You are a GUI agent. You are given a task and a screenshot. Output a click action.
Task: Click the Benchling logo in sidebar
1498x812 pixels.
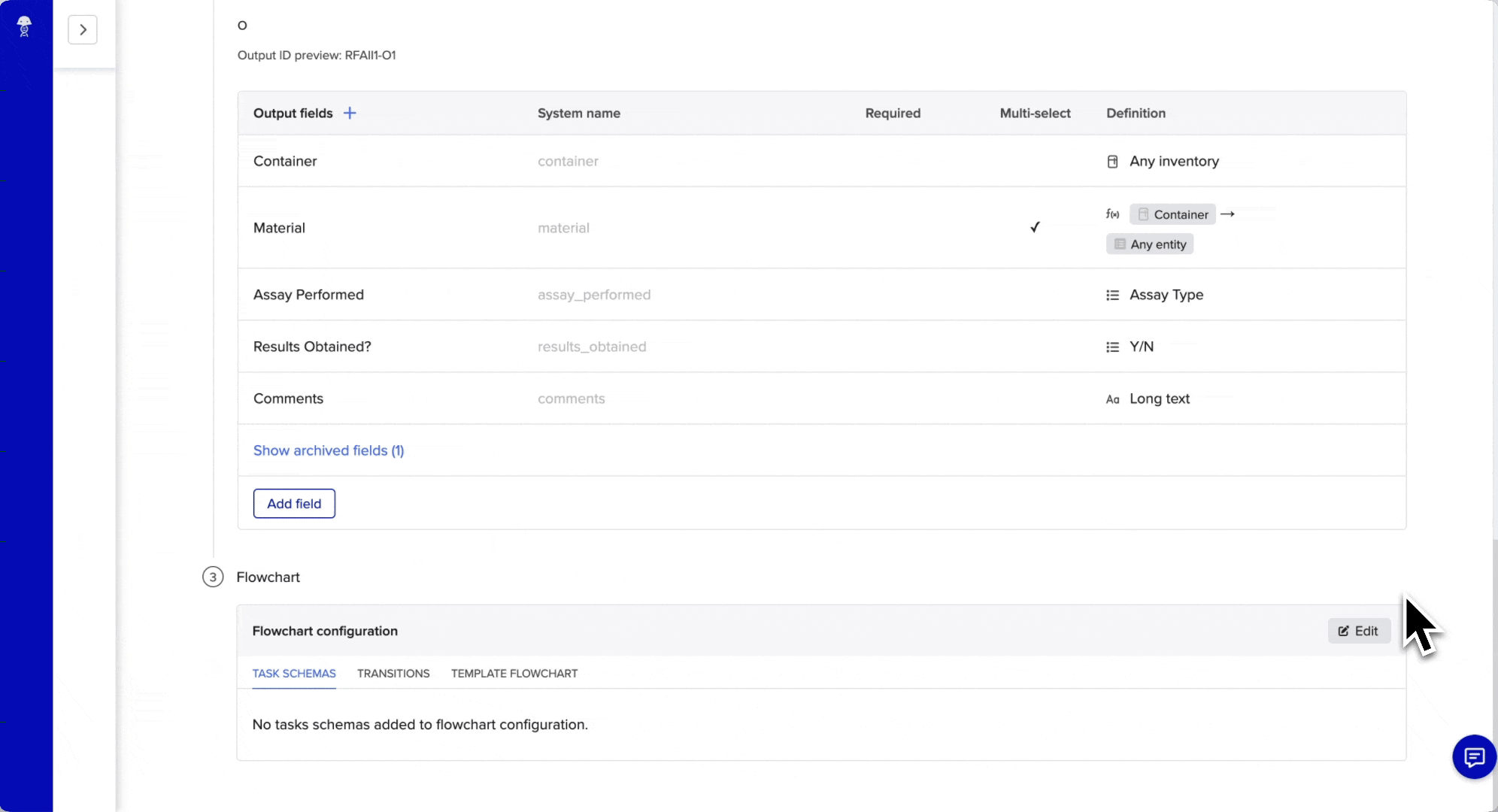pyautogui.click(x=24, y=26)
